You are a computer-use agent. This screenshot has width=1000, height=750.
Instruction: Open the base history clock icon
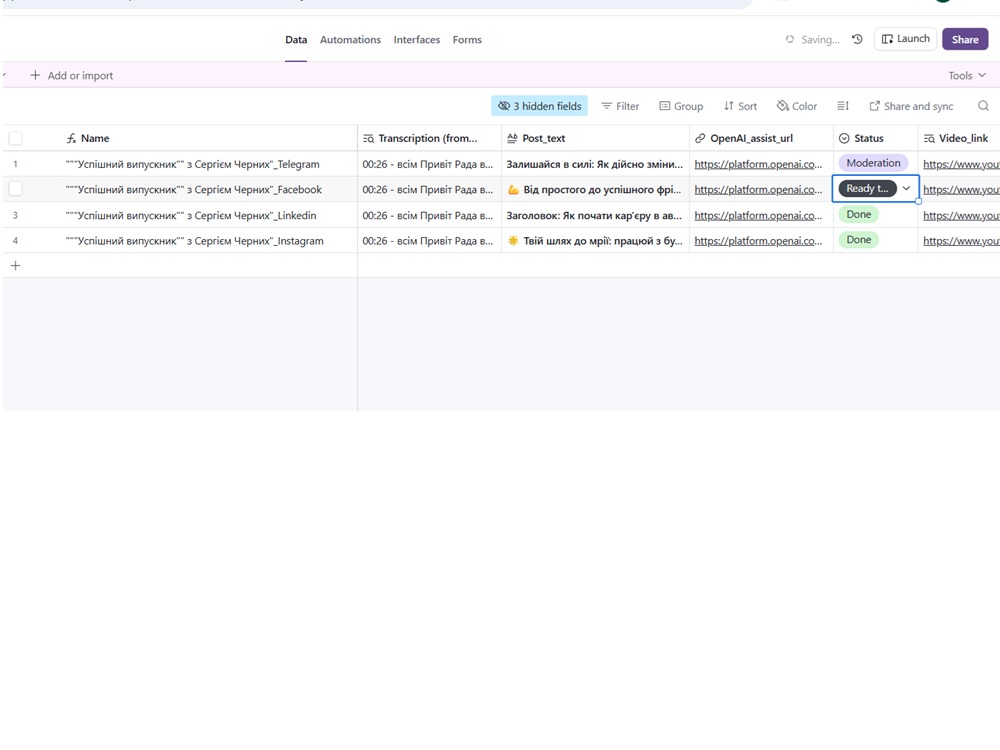point(857,39)
